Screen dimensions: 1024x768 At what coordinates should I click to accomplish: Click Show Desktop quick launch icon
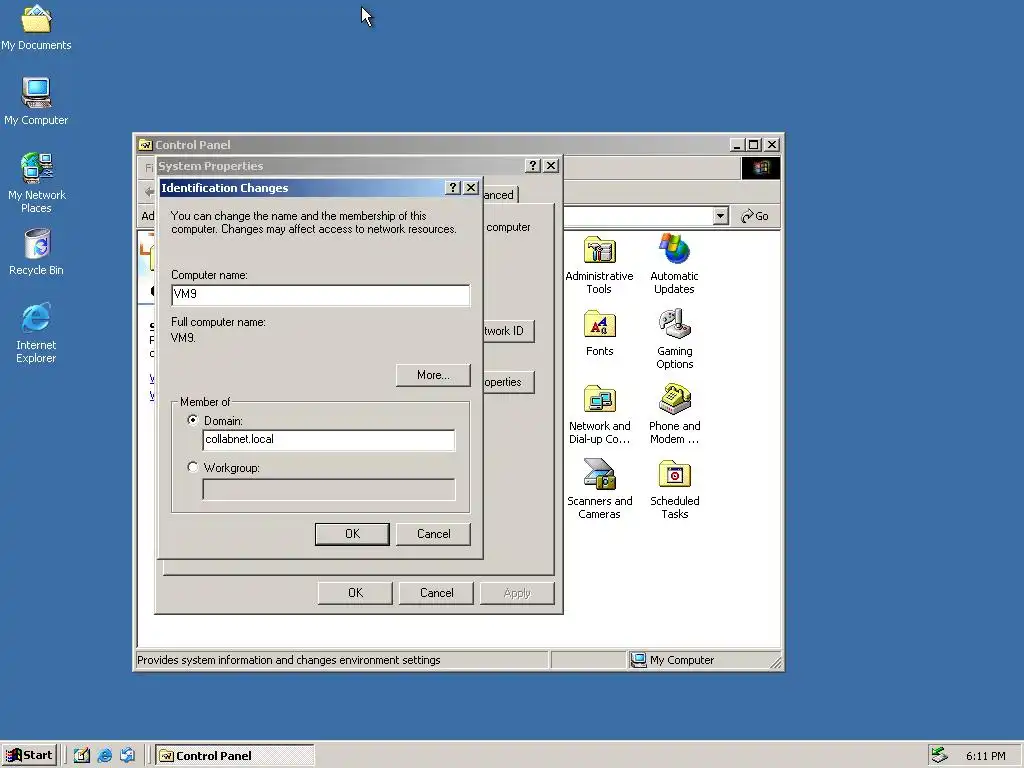[x=82, y=756]
